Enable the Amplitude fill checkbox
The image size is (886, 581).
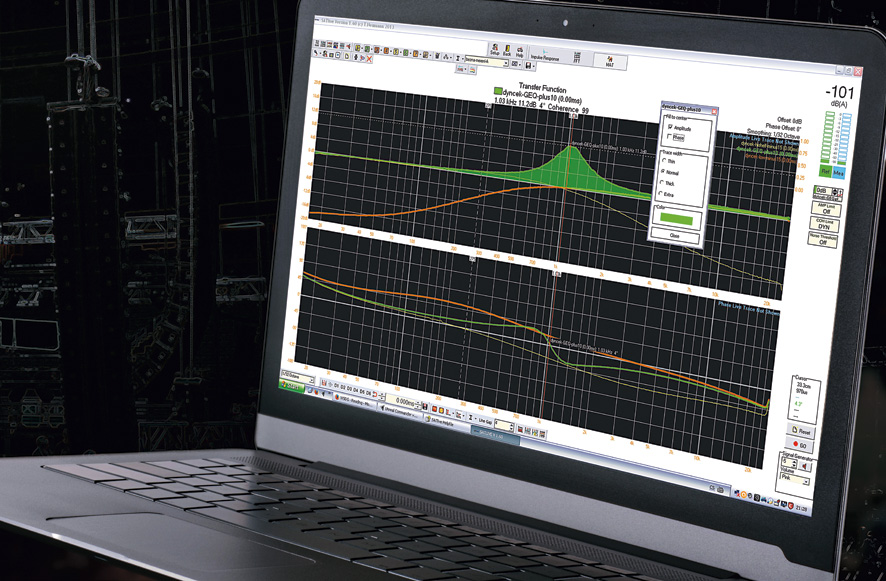(x=670, y=127)
